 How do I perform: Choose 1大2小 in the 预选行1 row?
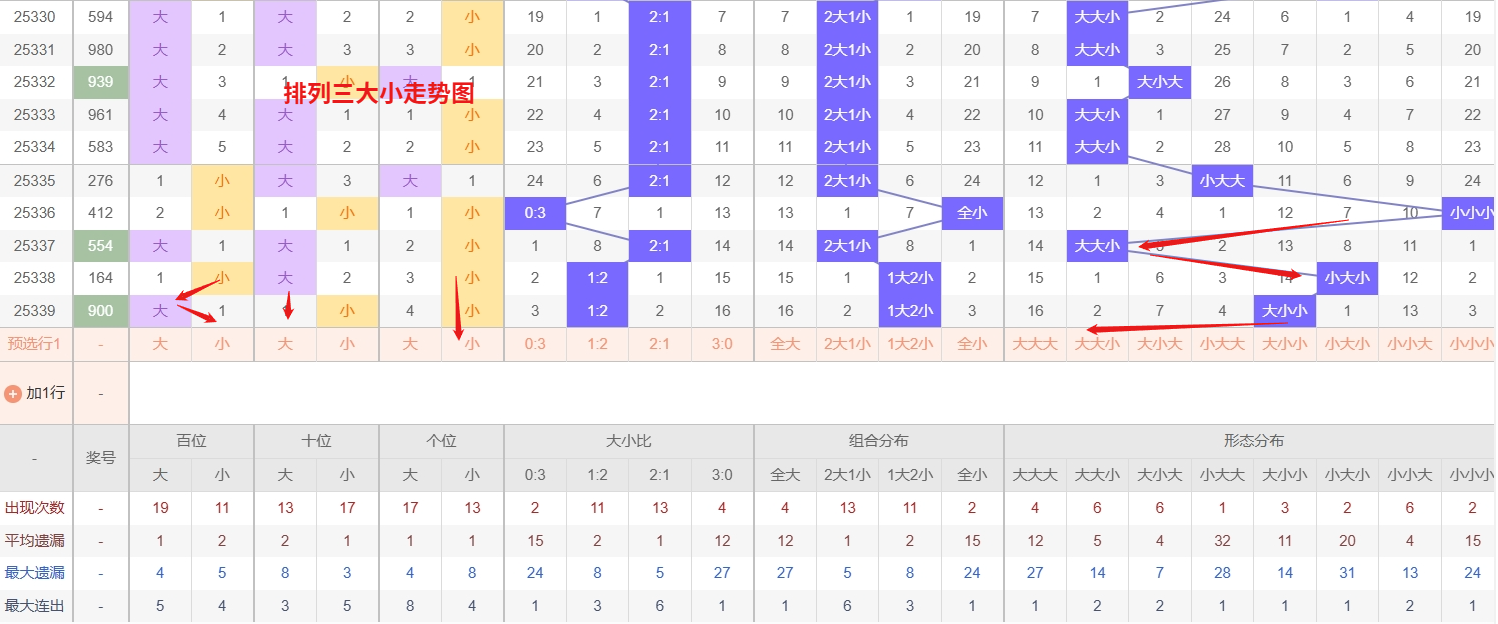point(910,344)
